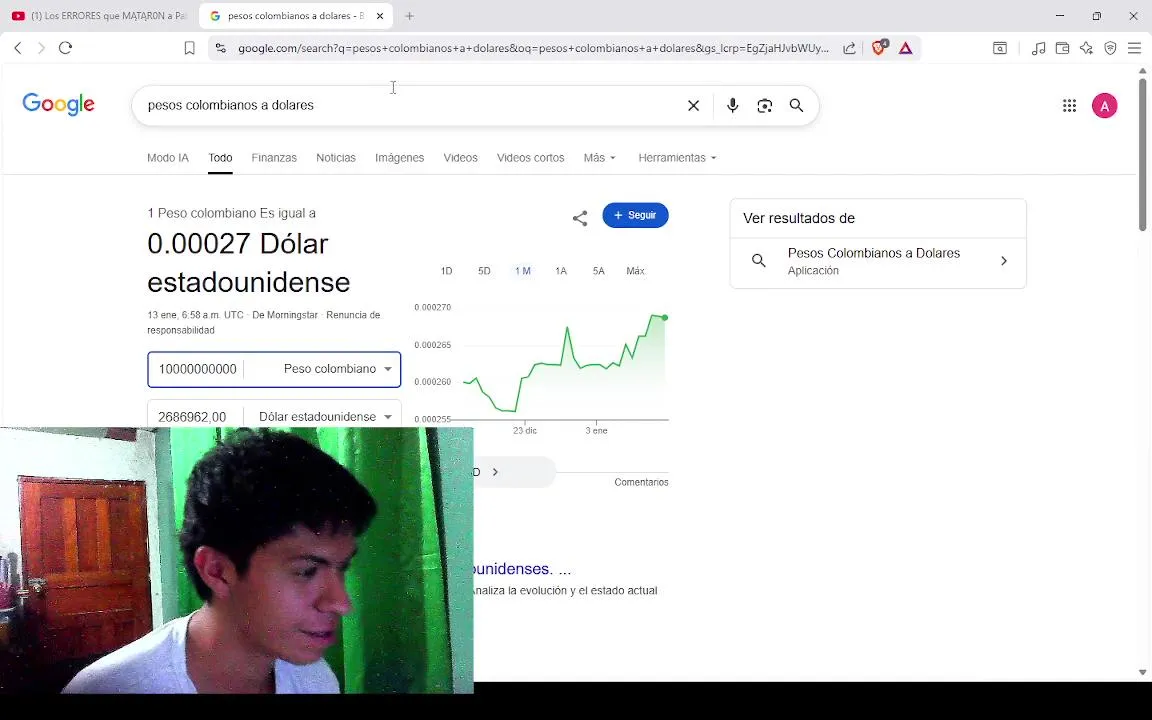
Task: Click the Google search text box
Action: [x=411, y=105]
